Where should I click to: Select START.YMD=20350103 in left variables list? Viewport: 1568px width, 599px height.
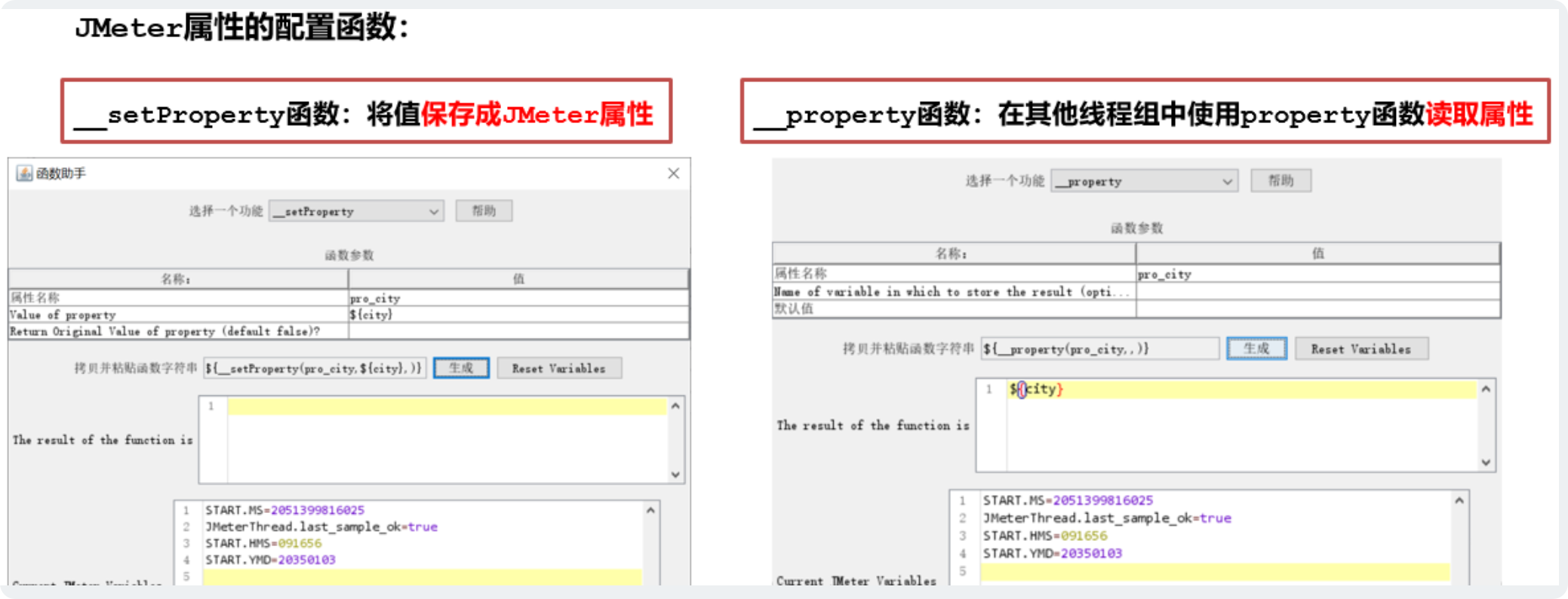[270, 561]
